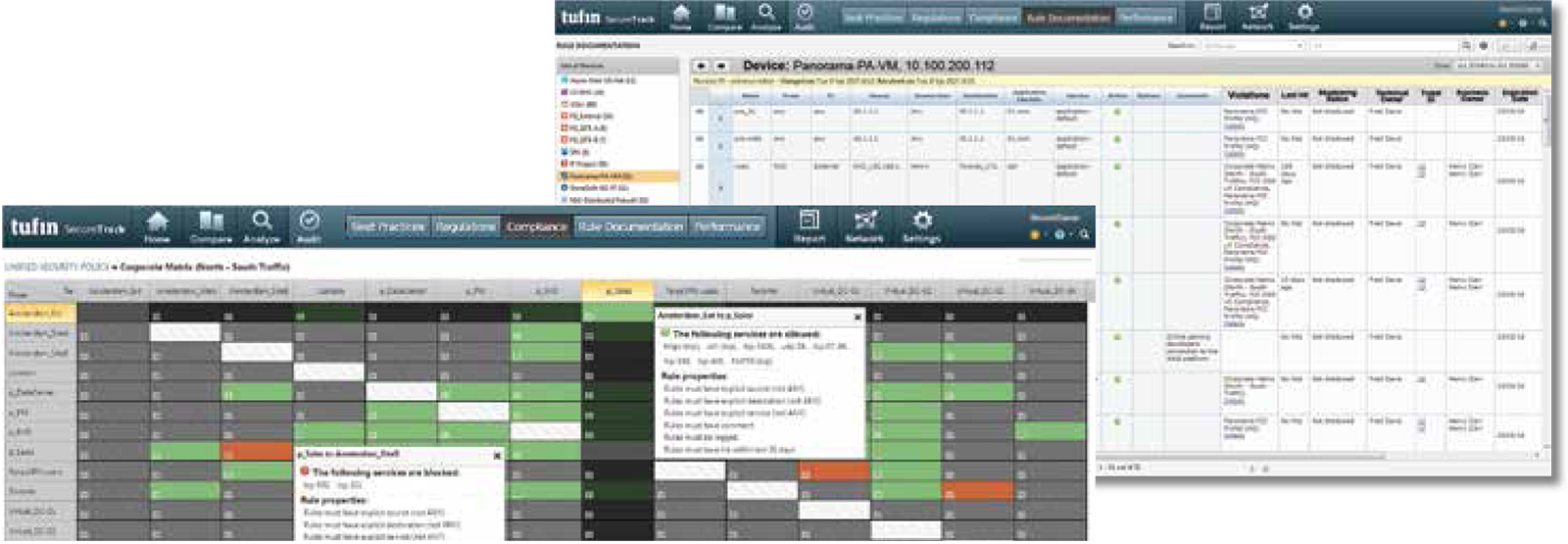Close the 'Amsterdam_Ext to p_Sales' popup
Viewport: 1568px width, 544px height.
(x=857, y=317)
